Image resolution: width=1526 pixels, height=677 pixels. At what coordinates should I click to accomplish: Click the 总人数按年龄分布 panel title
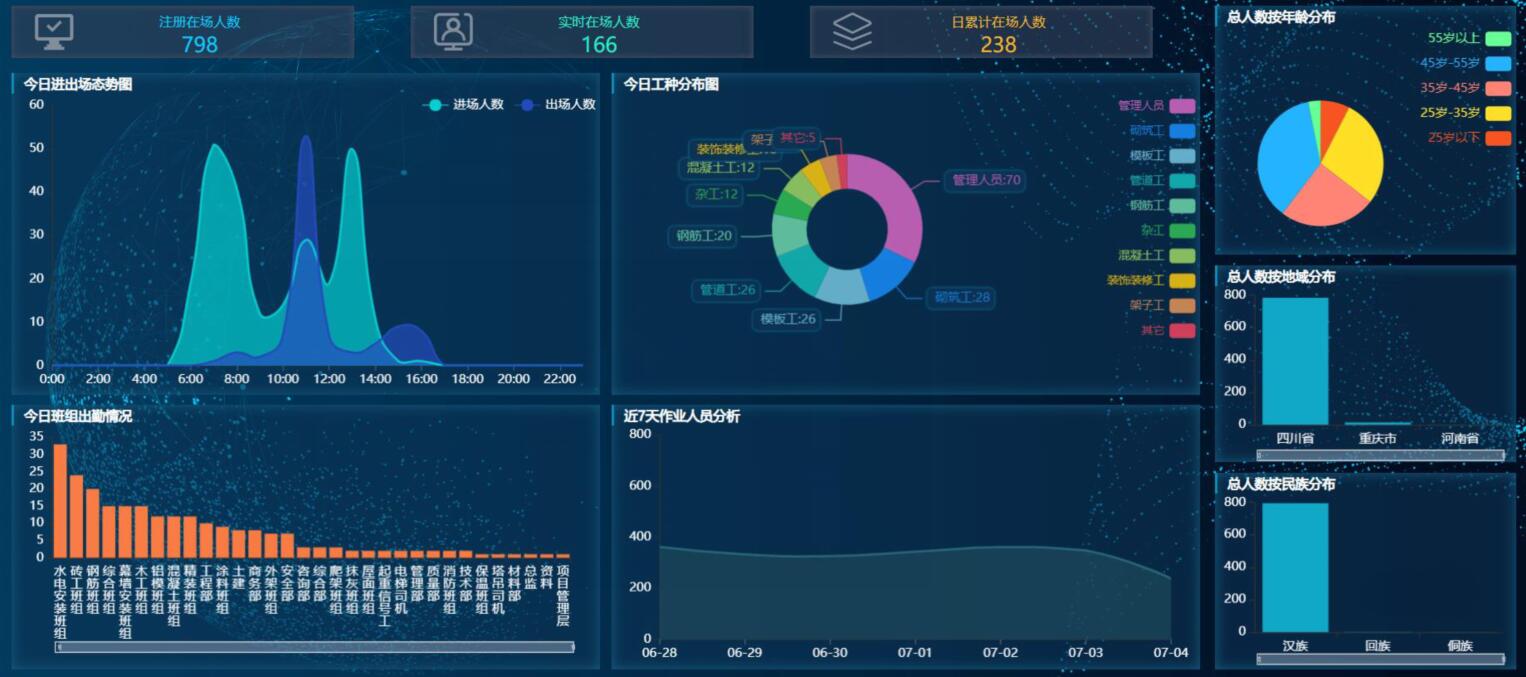click(x=1281, y=17)
